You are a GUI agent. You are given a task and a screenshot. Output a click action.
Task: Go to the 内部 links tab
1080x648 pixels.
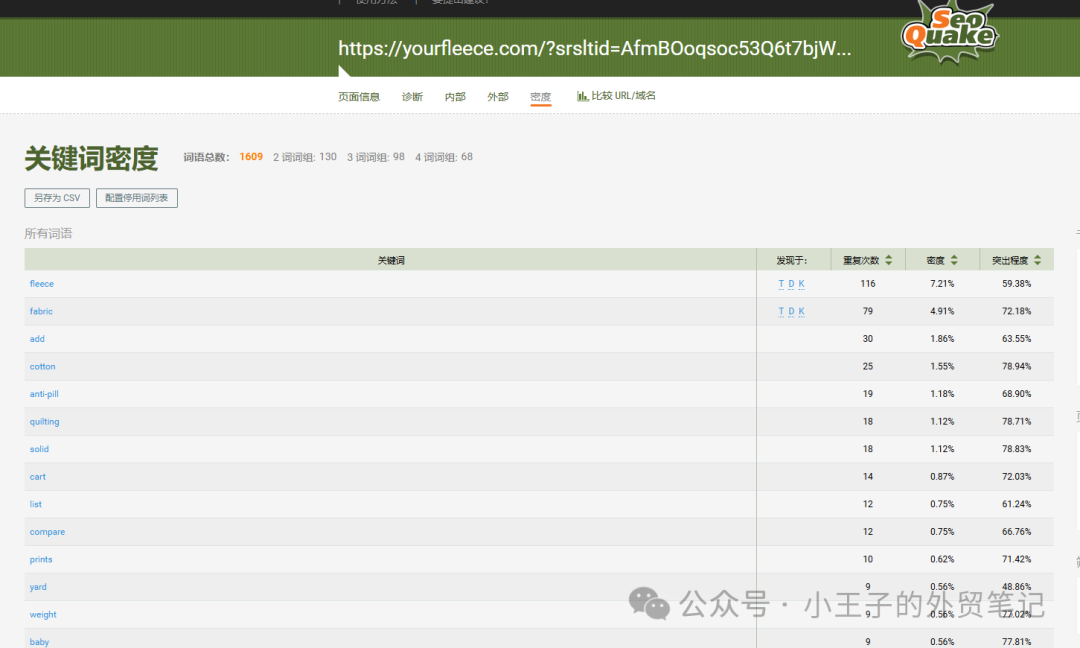point(455,97)
